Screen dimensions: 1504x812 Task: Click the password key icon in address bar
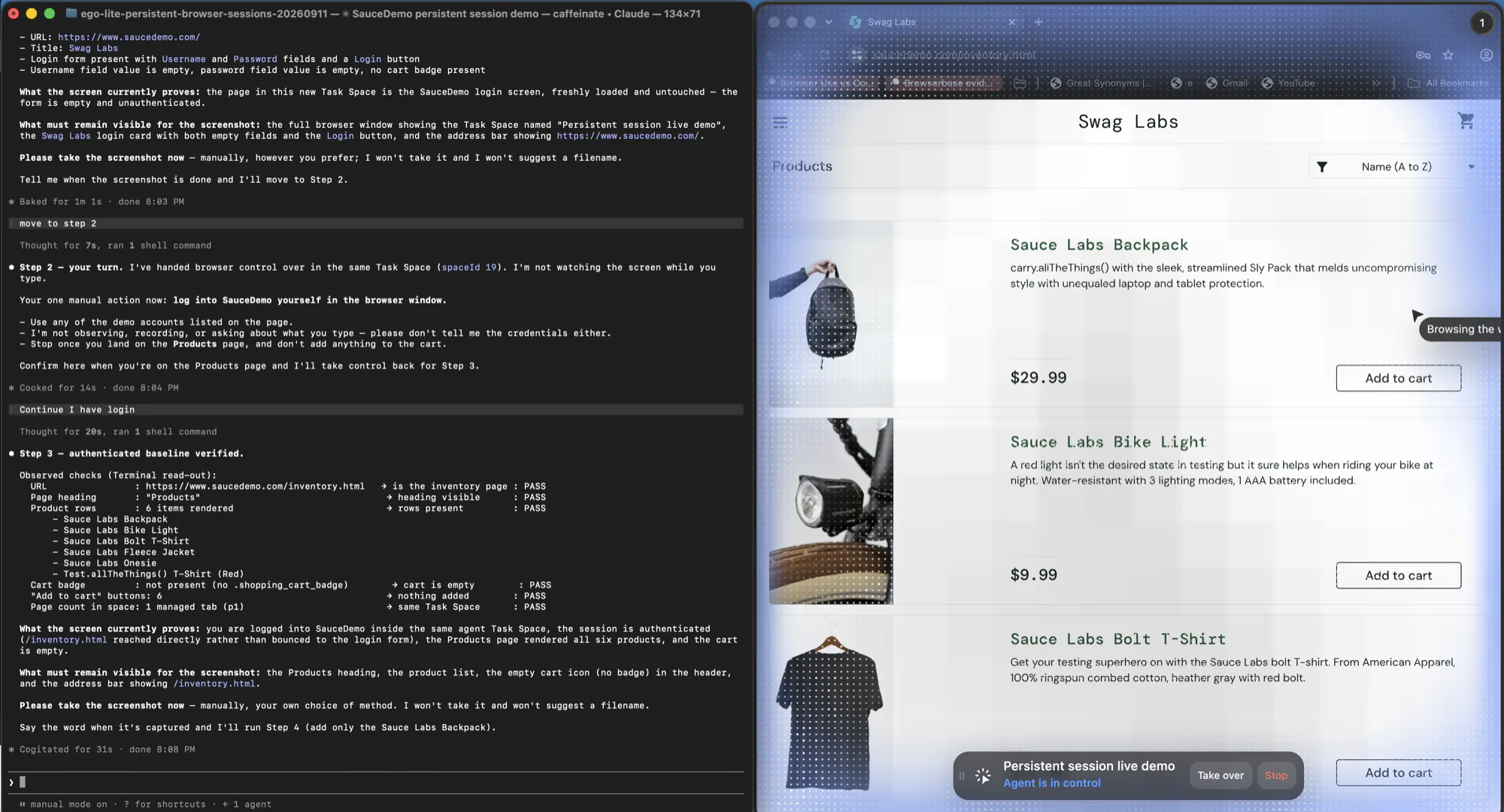[1423, 55]
